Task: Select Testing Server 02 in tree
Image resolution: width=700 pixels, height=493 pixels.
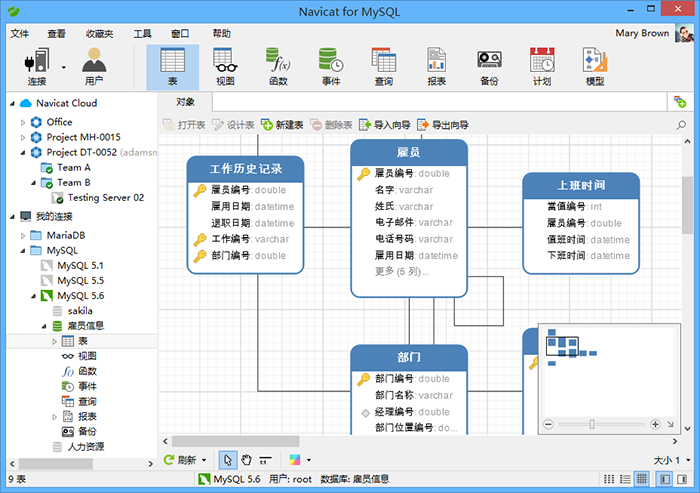Action: tap(106, 198)
